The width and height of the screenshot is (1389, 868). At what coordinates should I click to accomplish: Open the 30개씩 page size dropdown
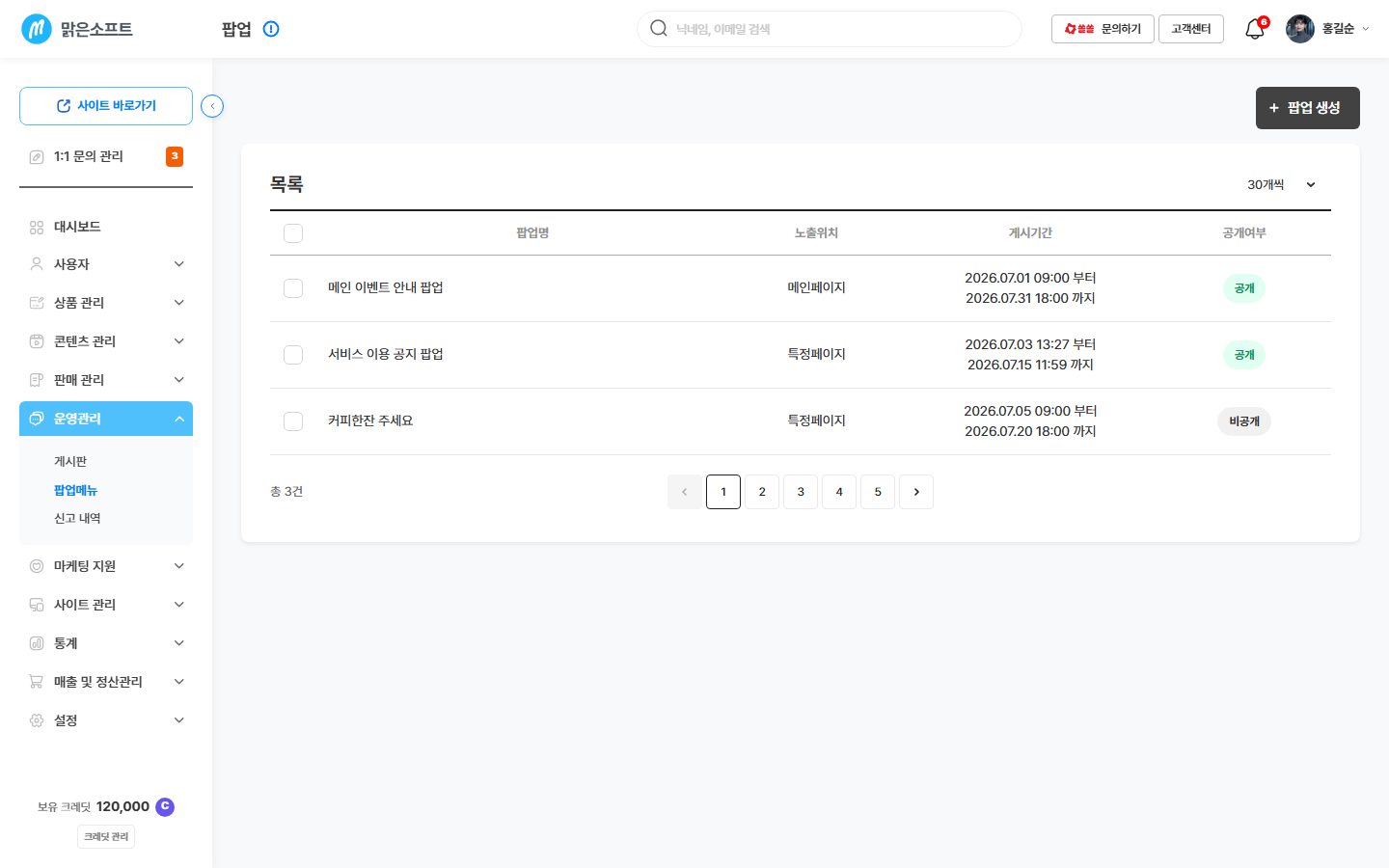(1281, 184)
